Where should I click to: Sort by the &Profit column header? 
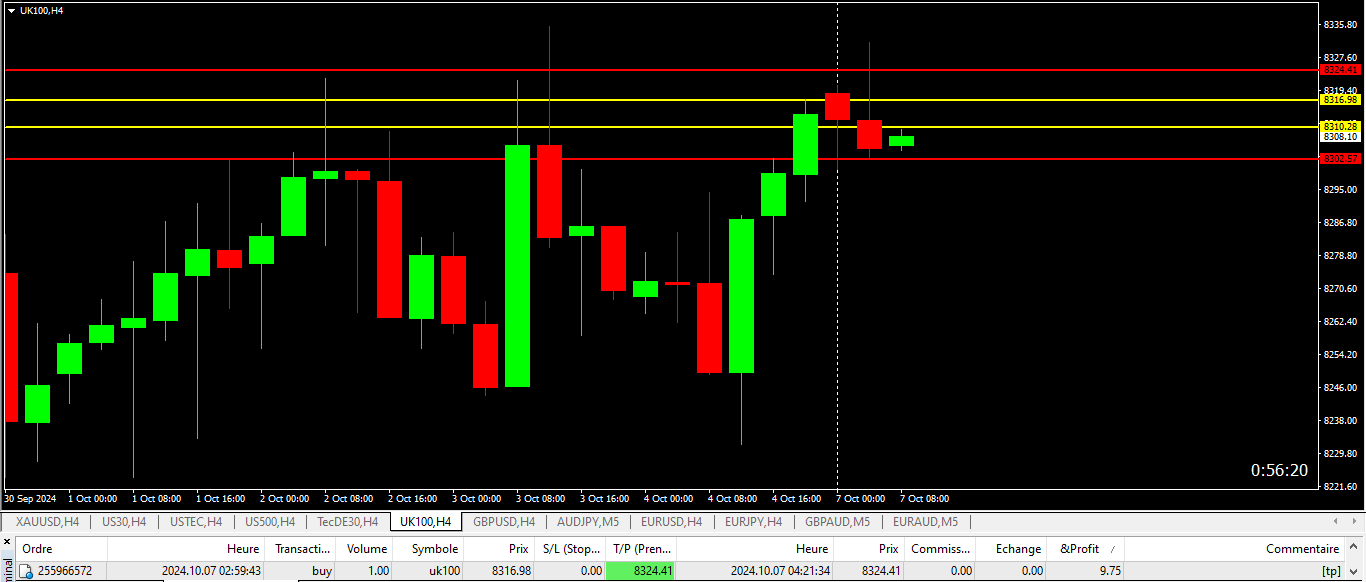[x=1086, y=549]
